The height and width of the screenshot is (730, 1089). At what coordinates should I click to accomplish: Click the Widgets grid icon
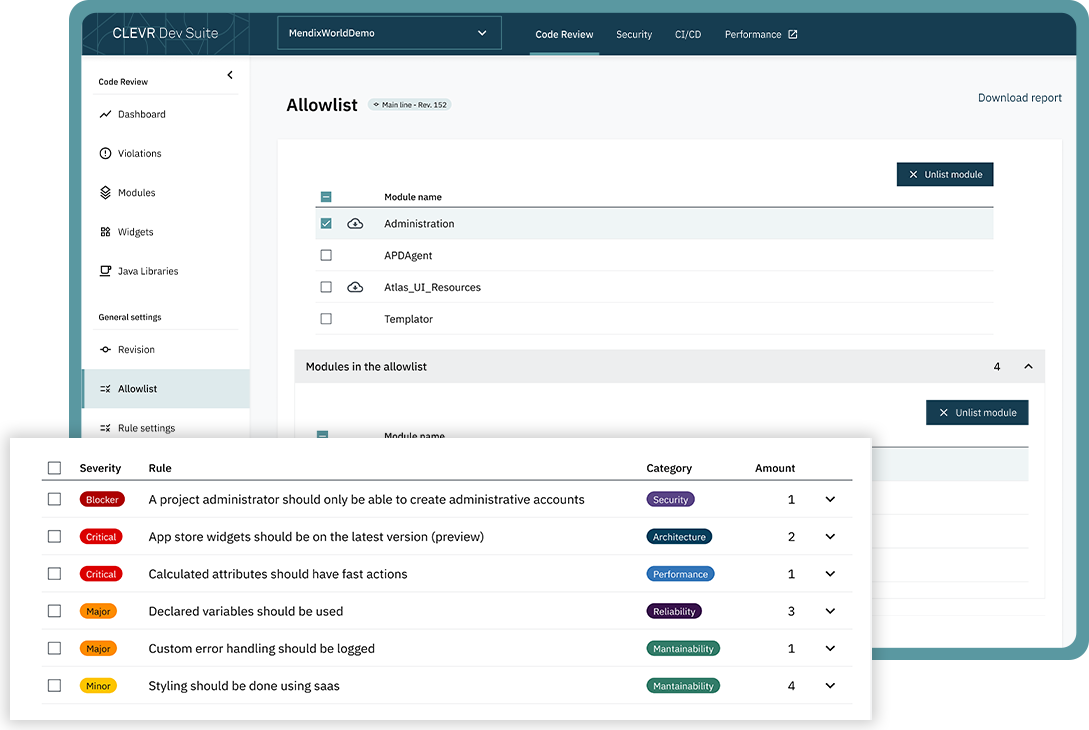[x=105, y=232]
